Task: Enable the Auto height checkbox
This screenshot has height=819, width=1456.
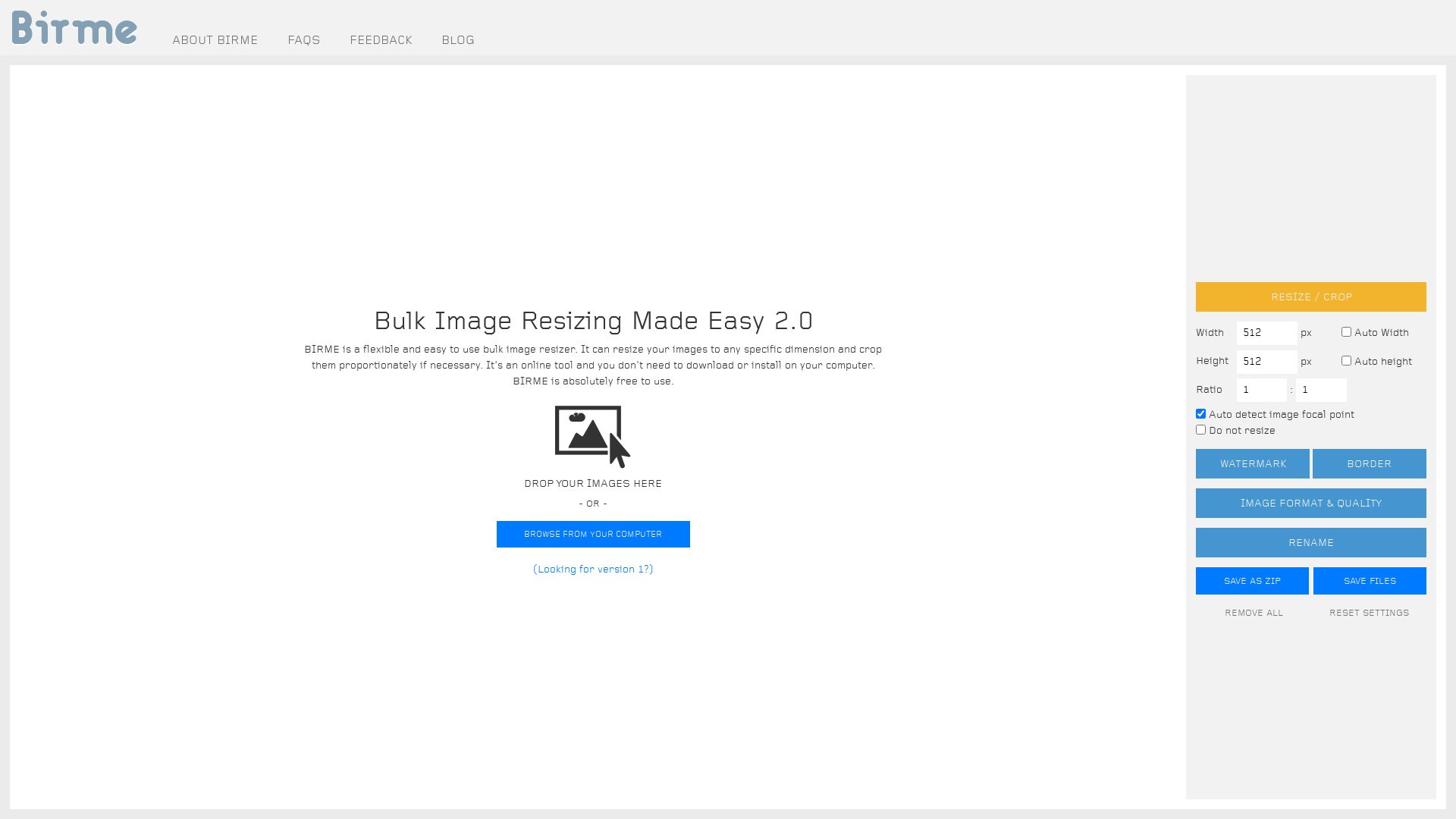Action: [x=1346, y=361]
